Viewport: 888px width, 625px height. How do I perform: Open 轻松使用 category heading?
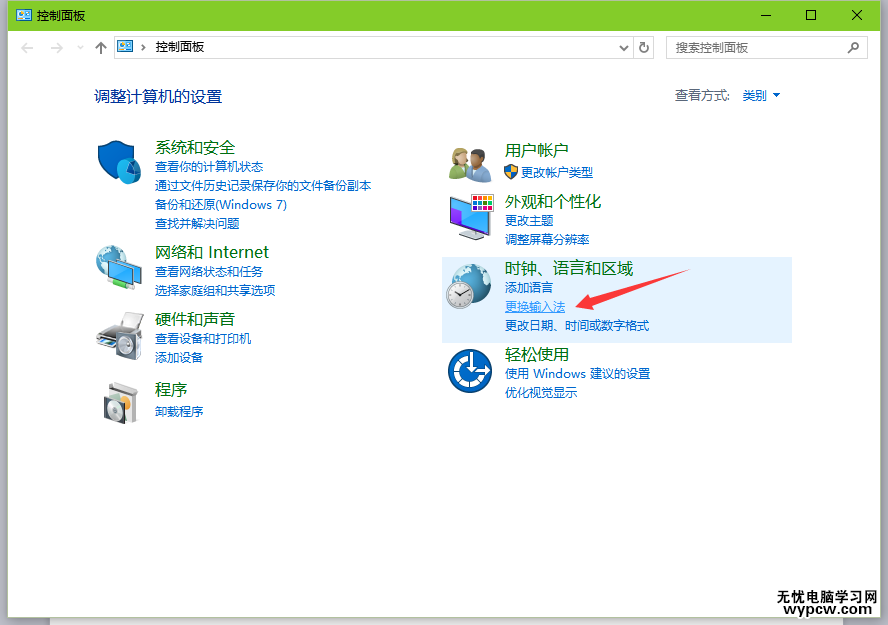coord(537,354)
